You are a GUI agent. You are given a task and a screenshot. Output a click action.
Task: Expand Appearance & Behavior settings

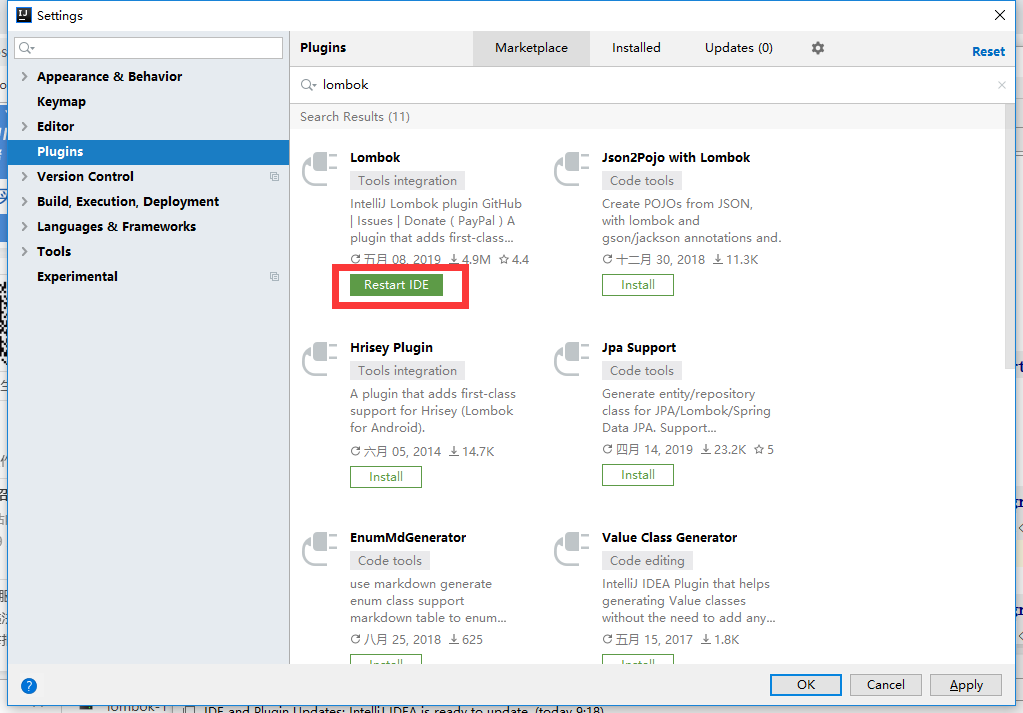24,76
